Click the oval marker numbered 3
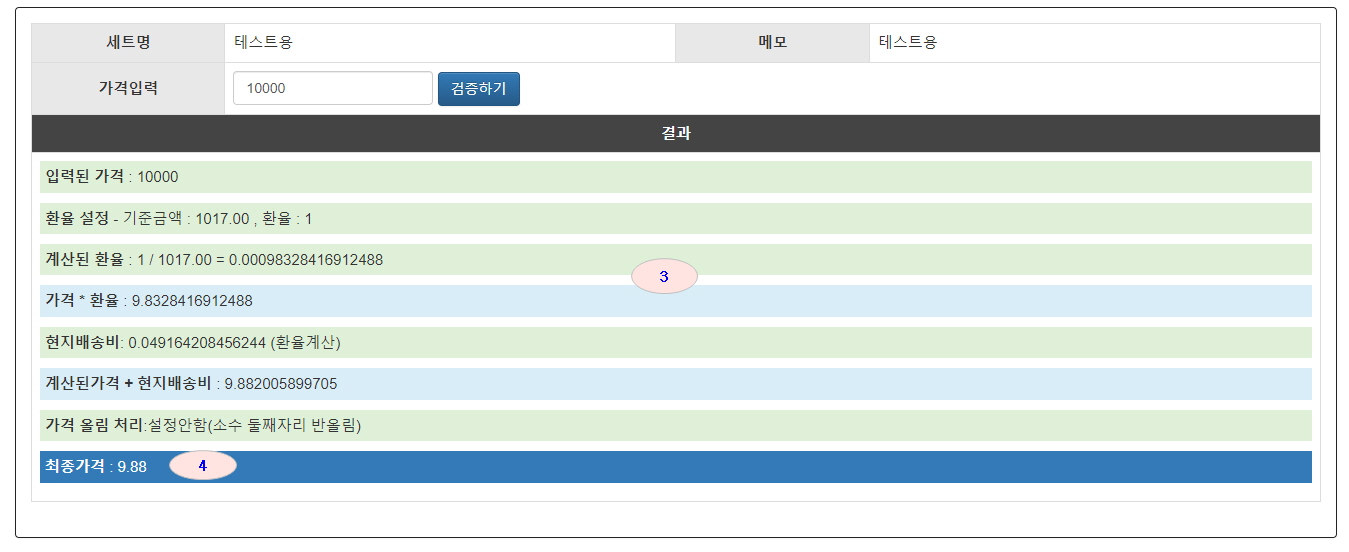Viewport: 1349px width, 552px height. pos(664,276)
